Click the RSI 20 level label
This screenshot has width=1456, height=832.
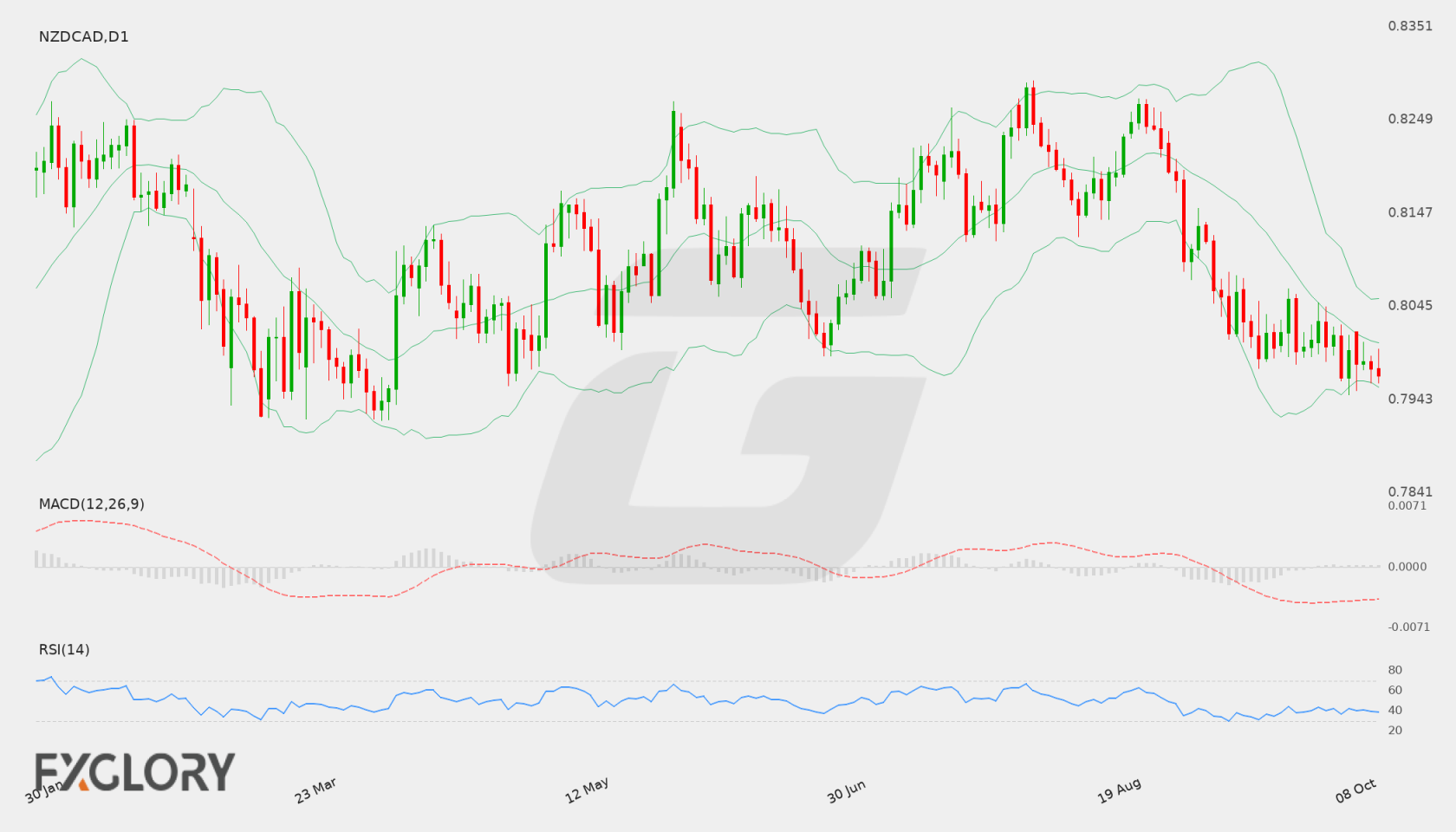coord(1395,730)
